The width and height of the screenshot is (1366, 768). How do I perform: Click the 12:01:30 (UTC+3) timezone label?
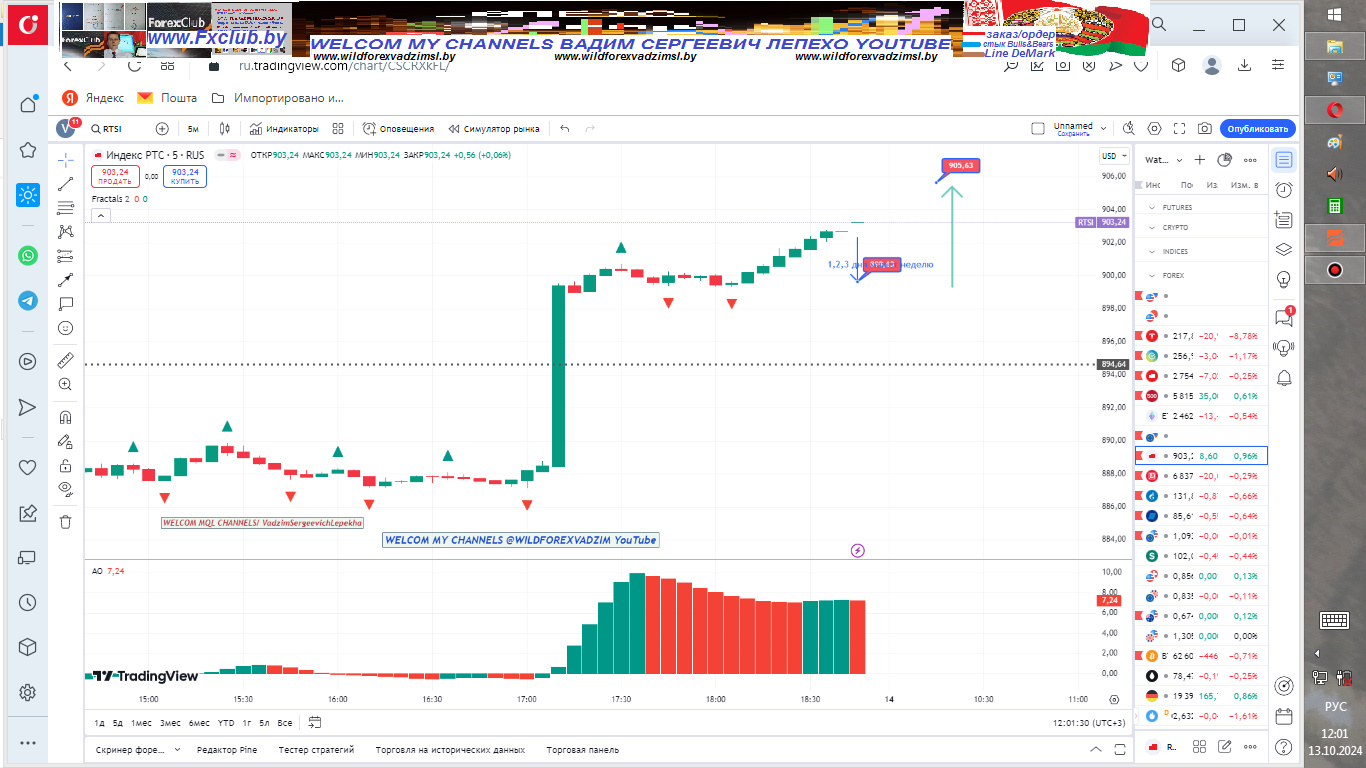tap(1089, 722)
